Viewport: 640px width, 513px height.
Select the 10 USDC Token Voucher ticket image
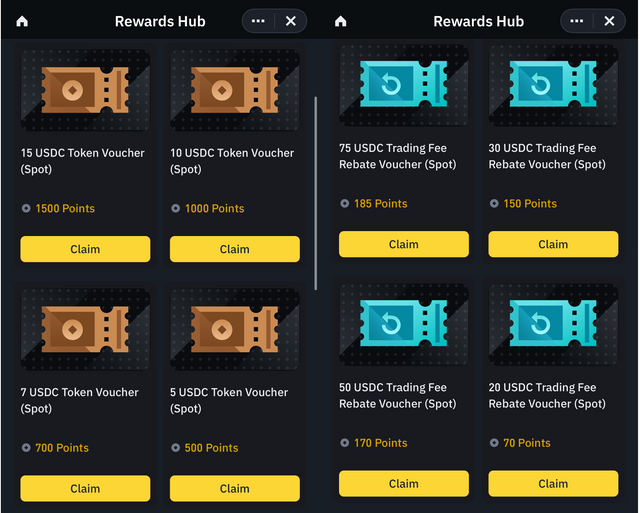[235, 90]
